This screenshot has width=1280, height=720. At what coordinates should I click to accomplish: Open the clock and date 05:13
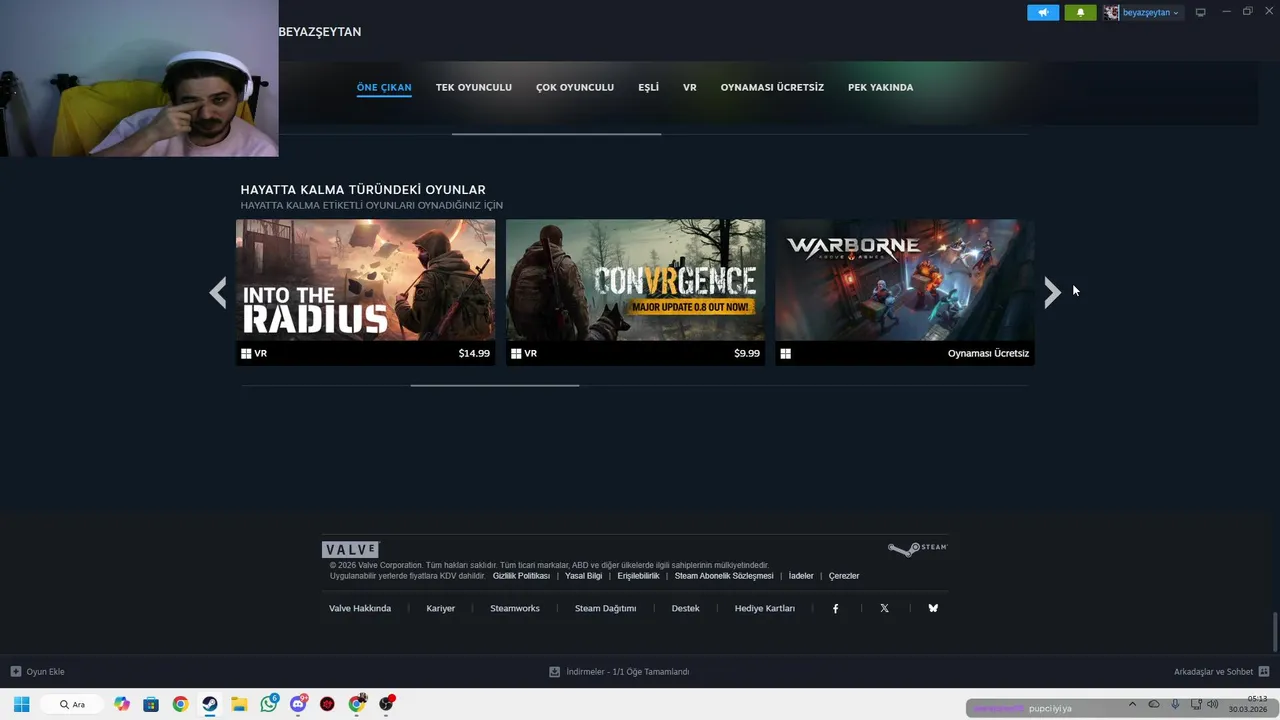click(1248, 704)
